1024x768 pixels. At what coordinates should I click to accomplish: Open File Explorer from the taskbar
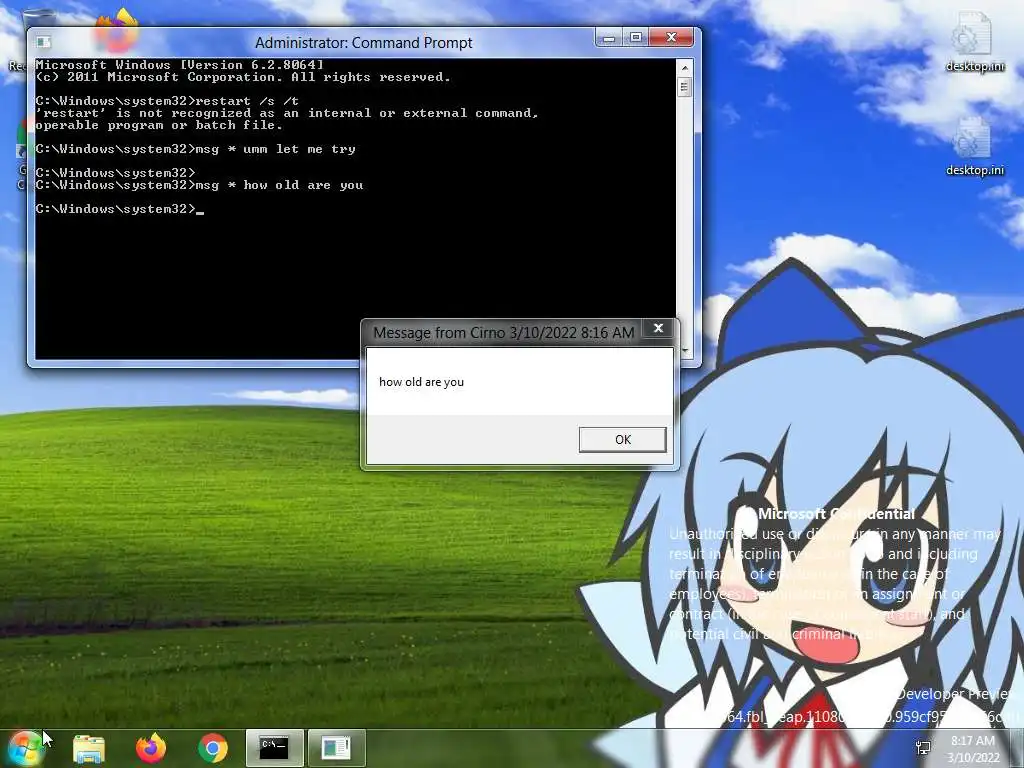point(89,748)
